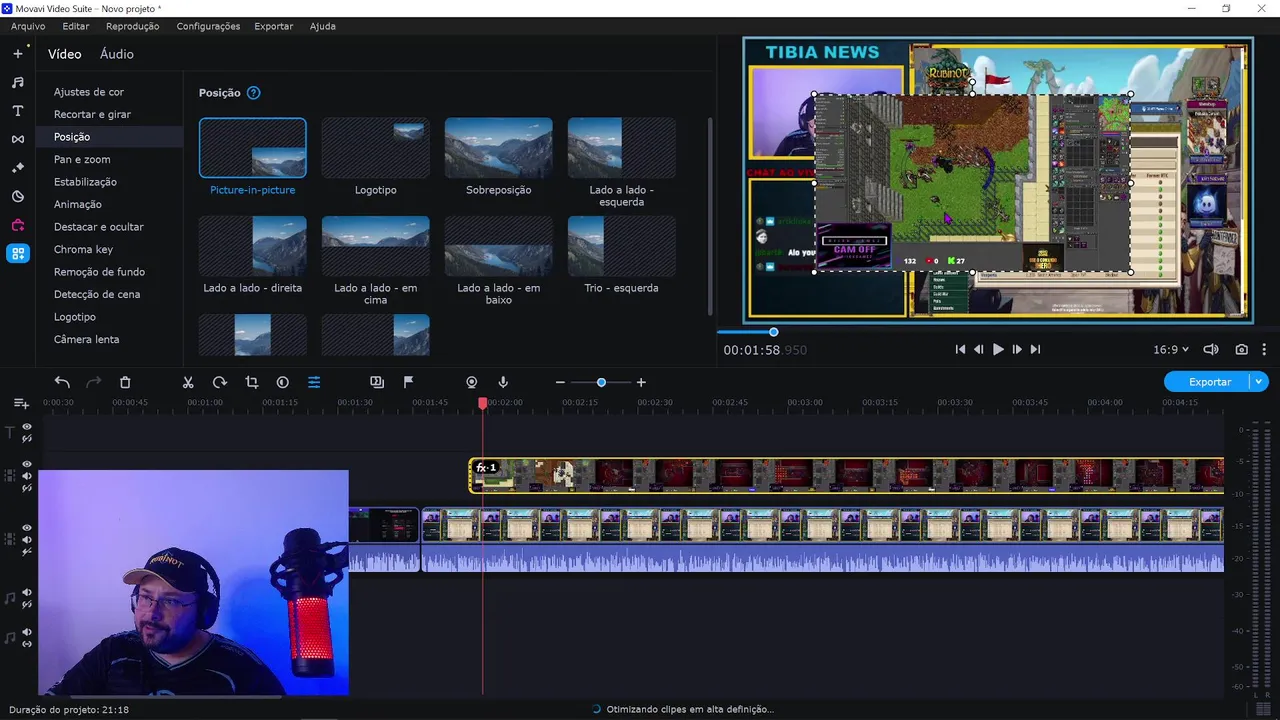Click the redo arrow in timeline toolbar
Viewport: 1280px width, 720px height.
[x=93, y=382]
